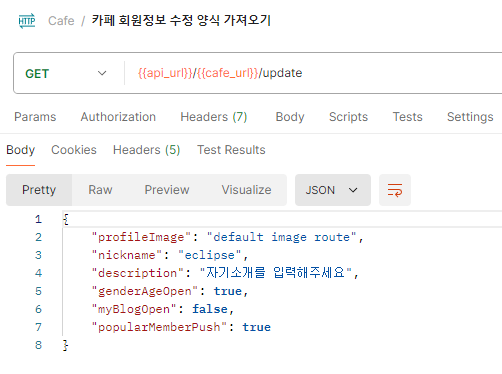Switch to the Preview response view
This screenshot has width=502, height=374.
coord(167,190)
